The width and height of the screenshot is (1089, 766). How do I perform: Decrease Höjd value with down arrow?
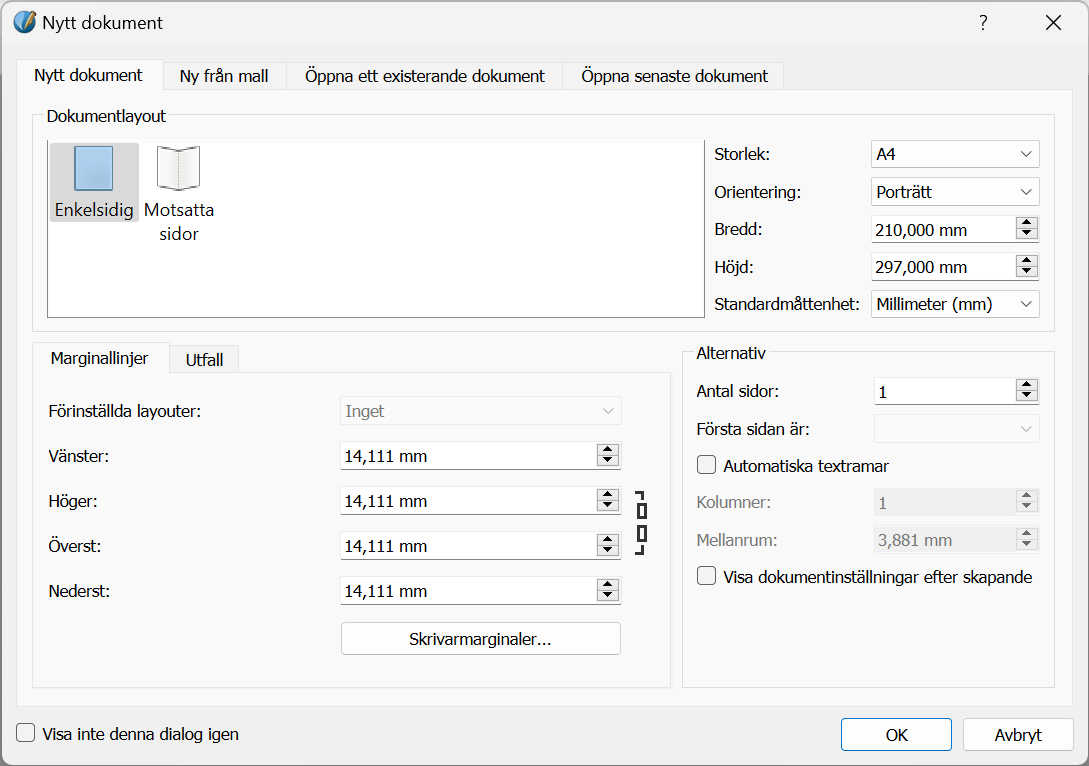1026,272
